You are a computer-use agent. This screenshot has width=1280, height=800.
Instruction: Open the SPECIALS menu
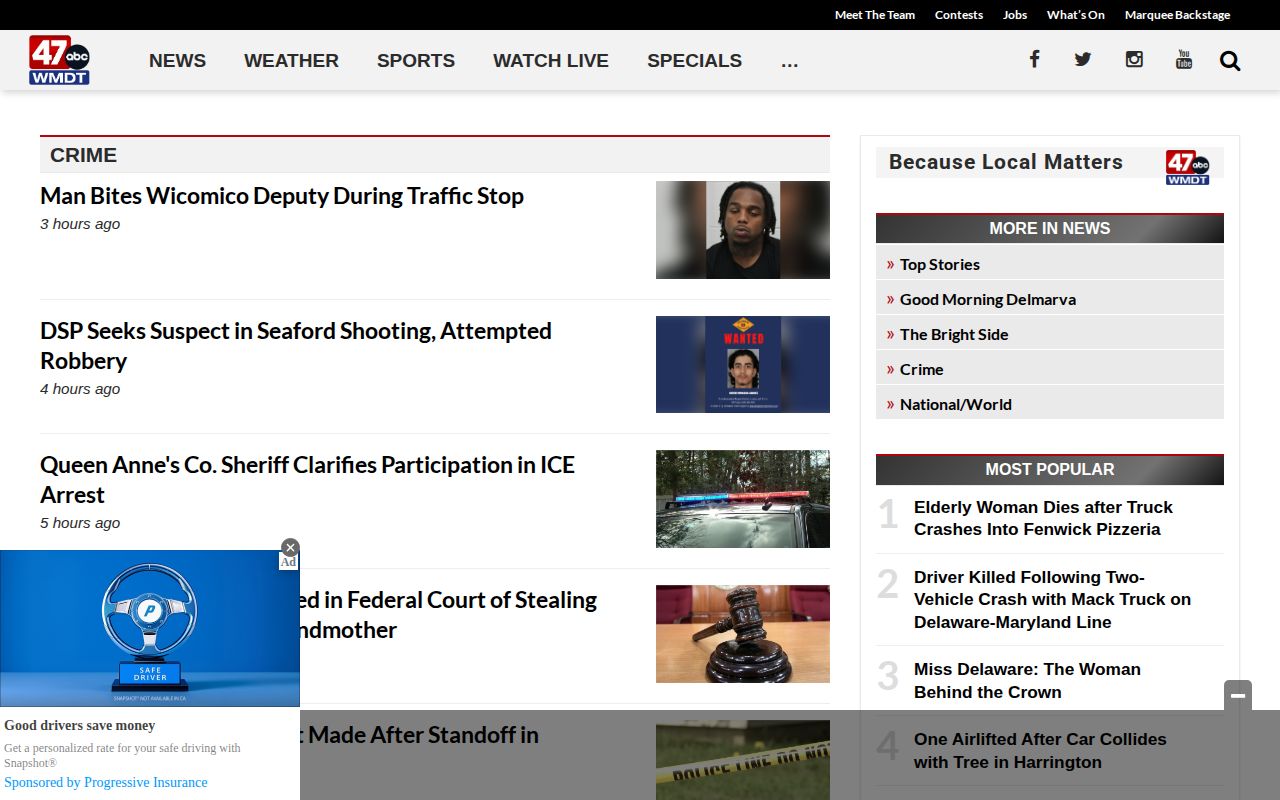pos(694,61)
